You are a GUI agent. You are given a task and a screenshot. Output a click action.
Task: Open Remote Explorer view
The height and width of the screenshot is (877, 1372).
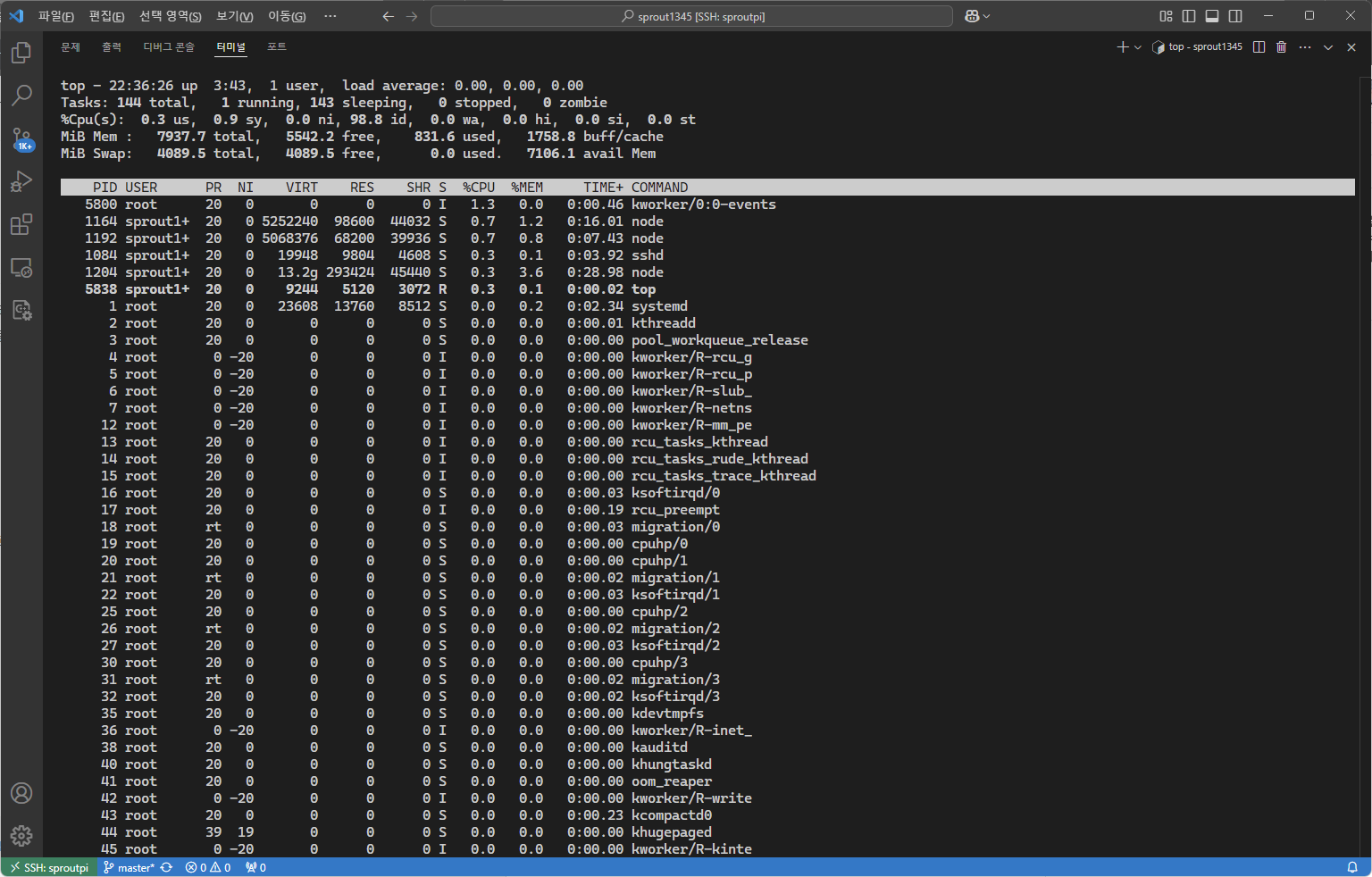coord(21,267)
